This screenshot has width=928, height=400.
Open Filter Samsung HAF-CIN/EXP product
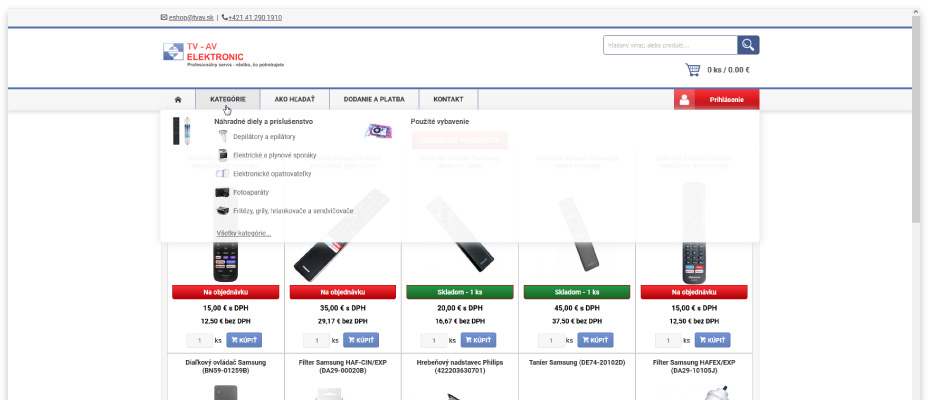click(x=343, y=366)
